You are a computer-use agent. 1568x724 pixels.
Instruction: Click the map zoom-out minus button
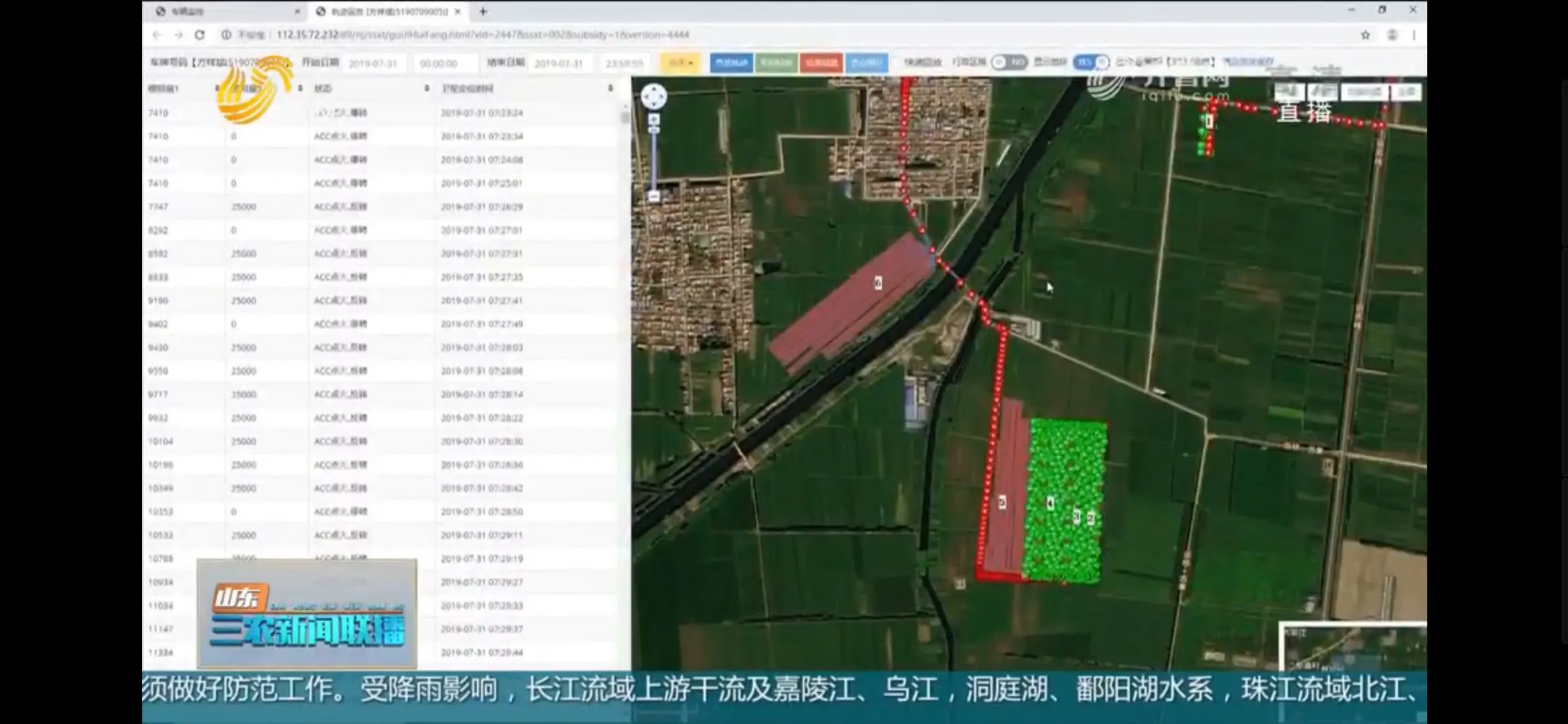pyautogui.click(x=654, y=196)
